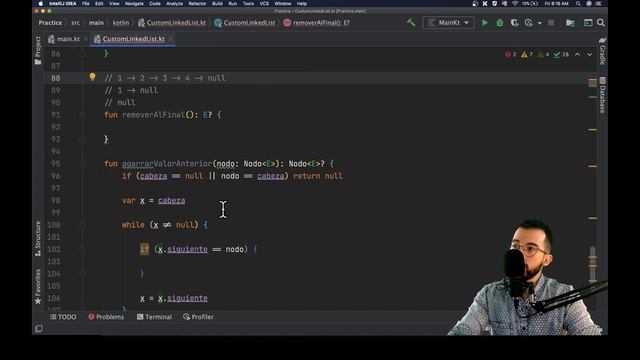Open the Project tool window on left edge
The width and height of the screenshot is (640, 360).
[38, 51]
